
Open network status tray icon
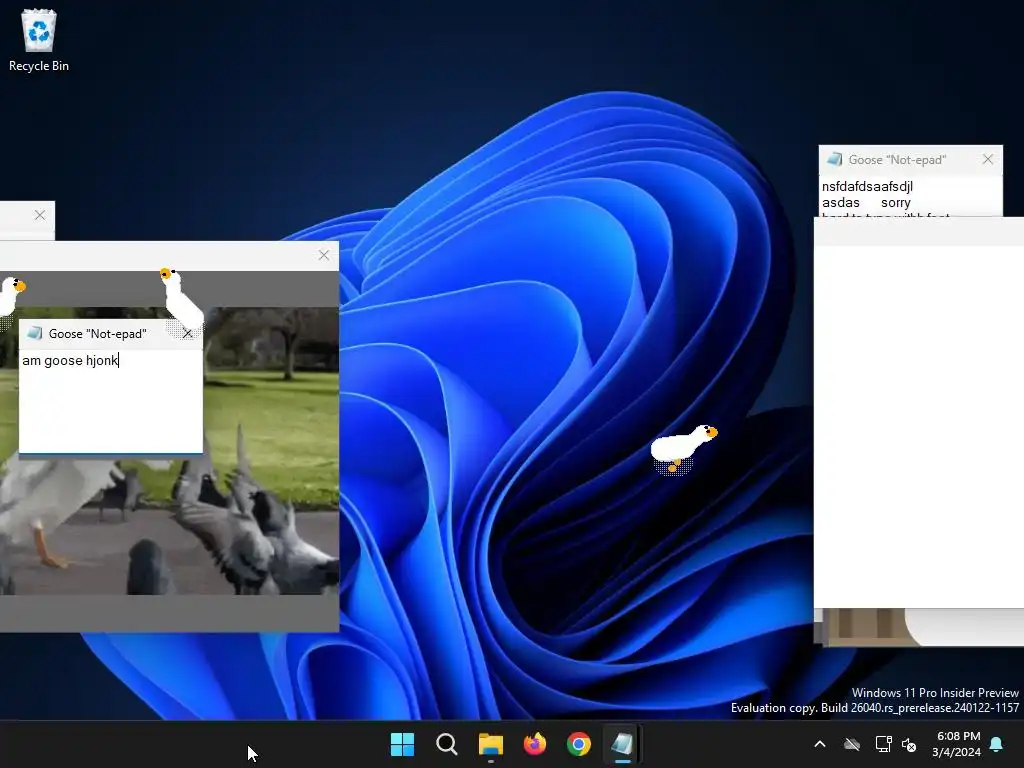pos(883,744)
